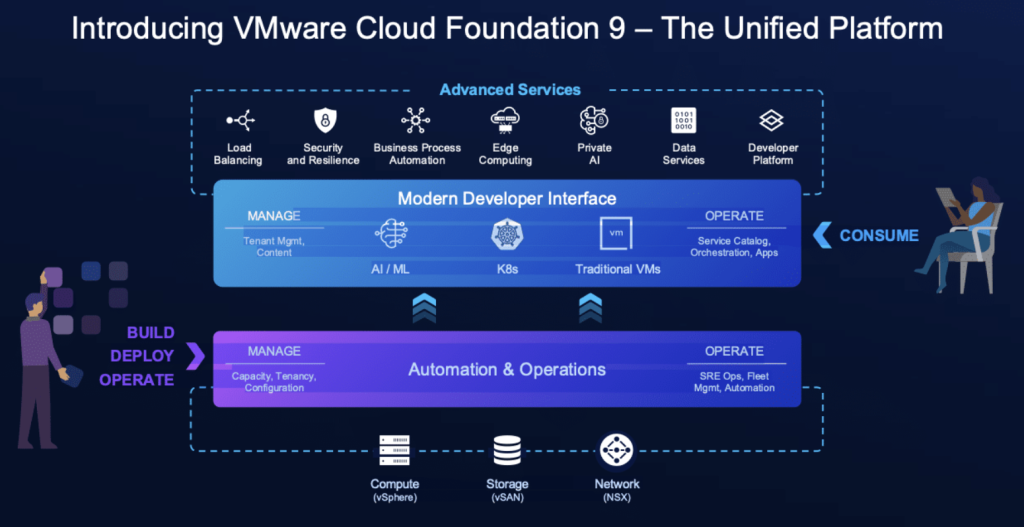1024x527 pixels.
Task: Click the seated person with tablet illustration
Action: point(958,235)
